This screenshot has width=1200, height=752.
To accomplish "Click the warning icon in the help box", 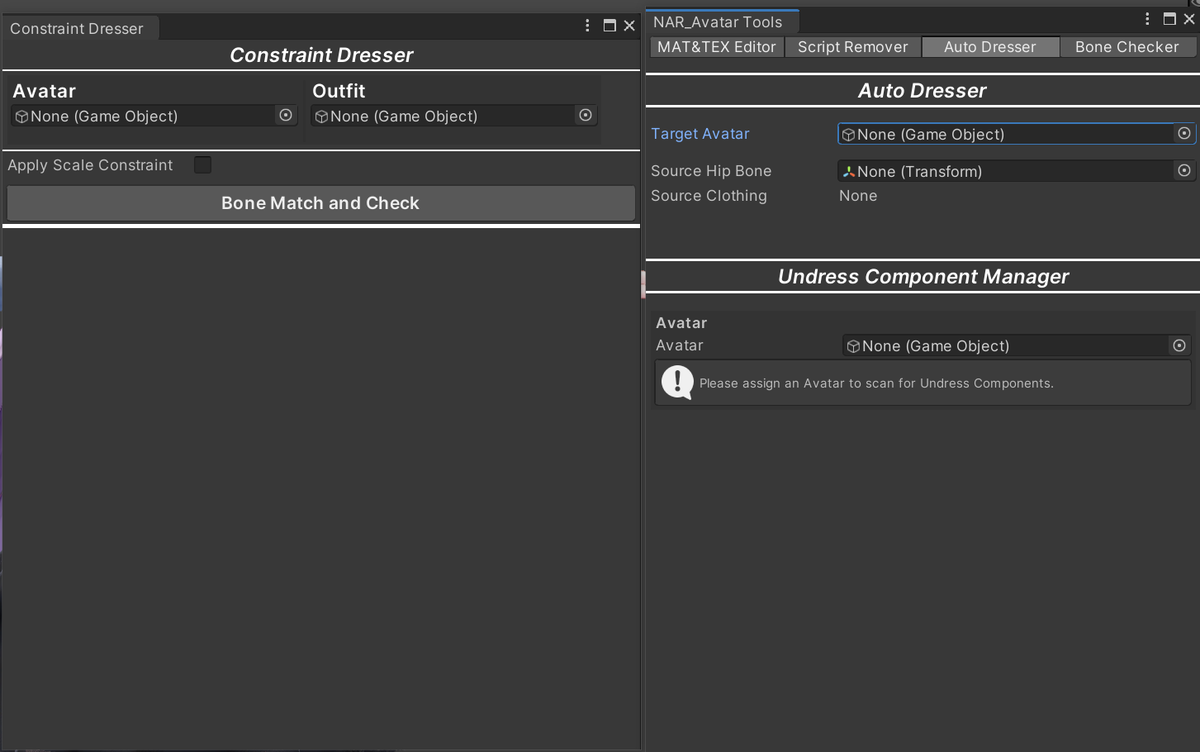I will click(x=677, y=382).
